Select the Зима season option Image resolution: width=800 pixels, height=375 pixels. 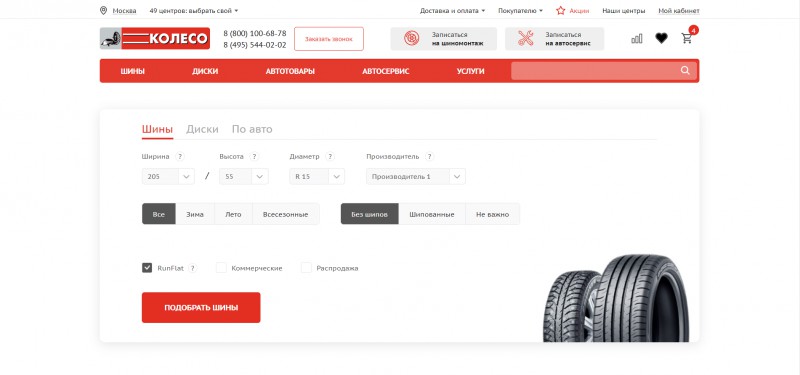[x=195, y=214]
